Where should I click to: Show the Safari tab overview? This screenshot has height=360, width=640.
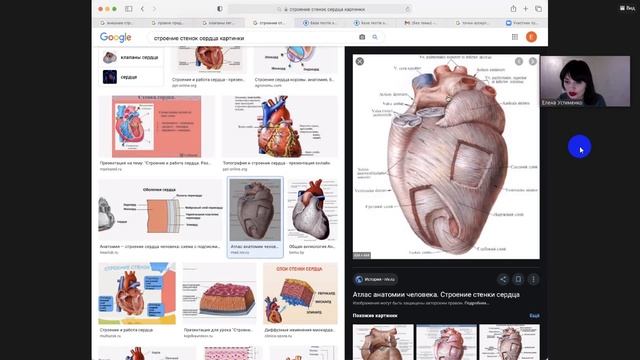(x=538, y=9)
